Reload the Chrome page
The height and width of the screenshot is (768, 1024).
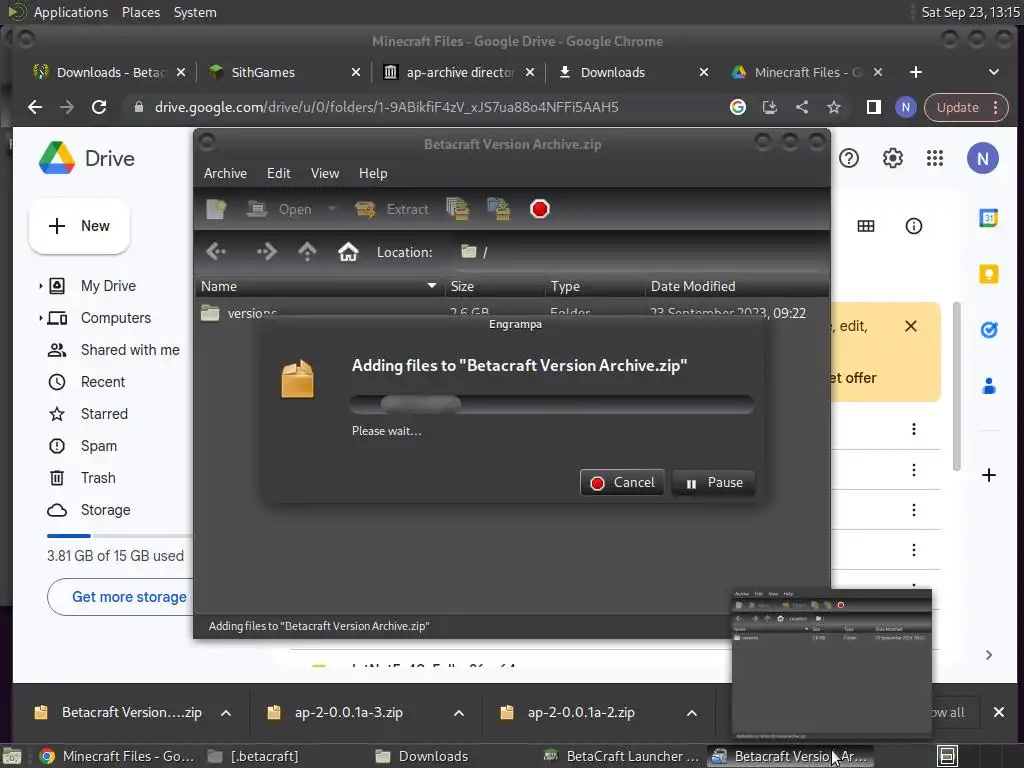[x=99, y=107]
